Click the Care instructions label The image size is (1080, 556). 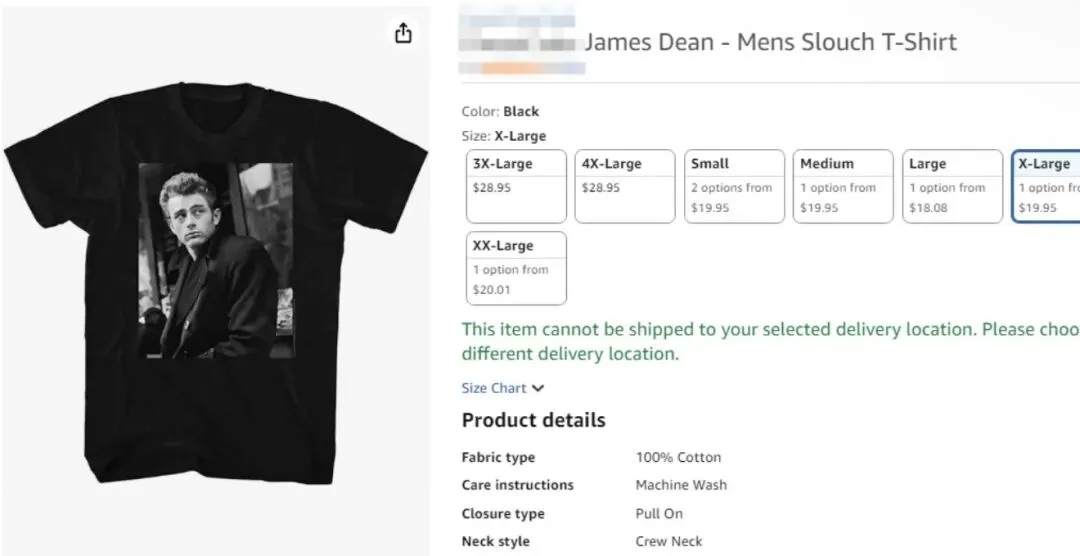517,485
